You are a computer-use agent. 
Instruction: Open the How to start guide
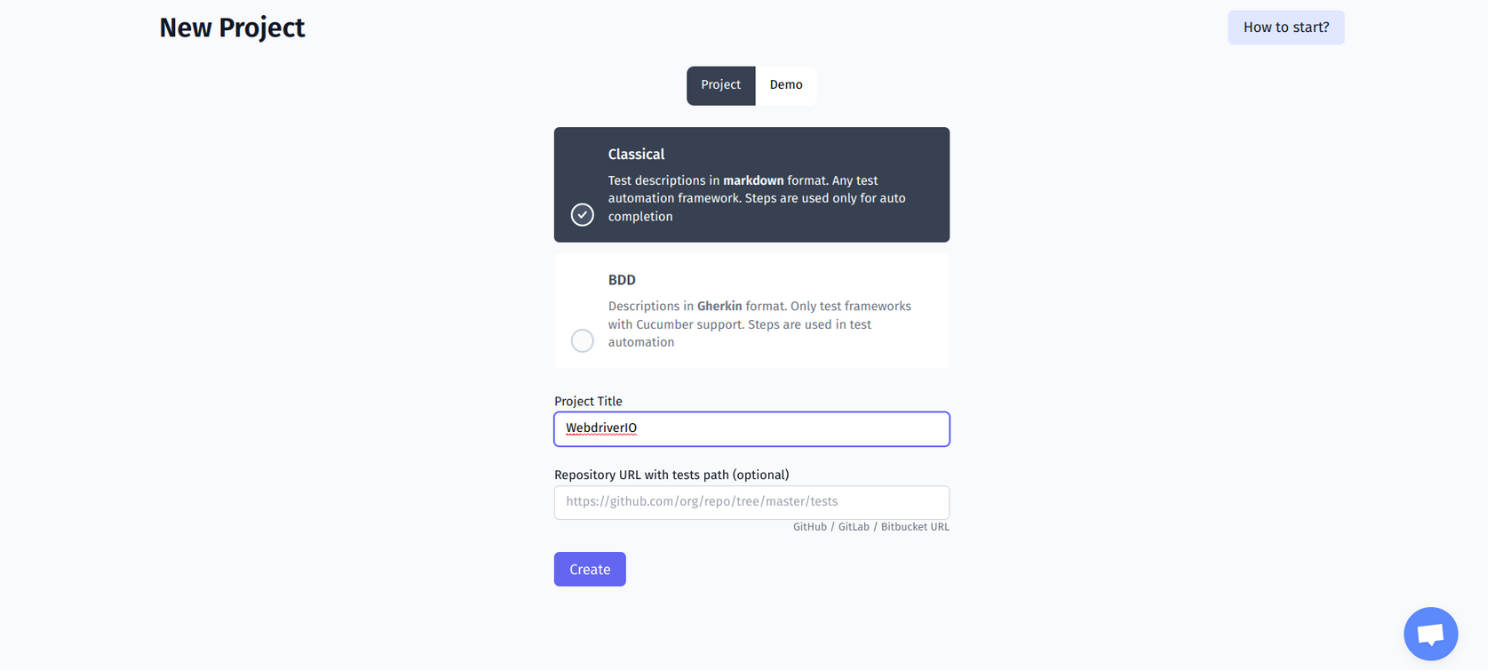[1286, 27]
